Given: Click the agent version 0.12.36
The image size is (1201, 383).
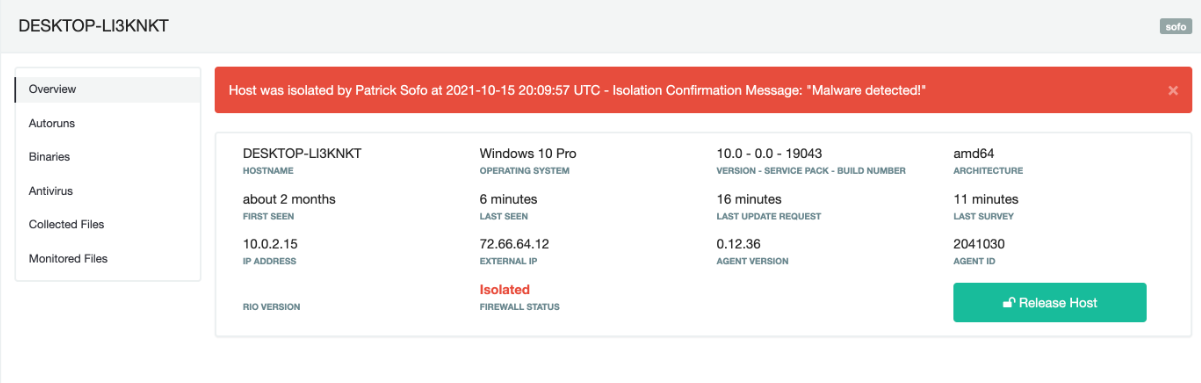Looking at the screenshot, I should coord(739,244).
